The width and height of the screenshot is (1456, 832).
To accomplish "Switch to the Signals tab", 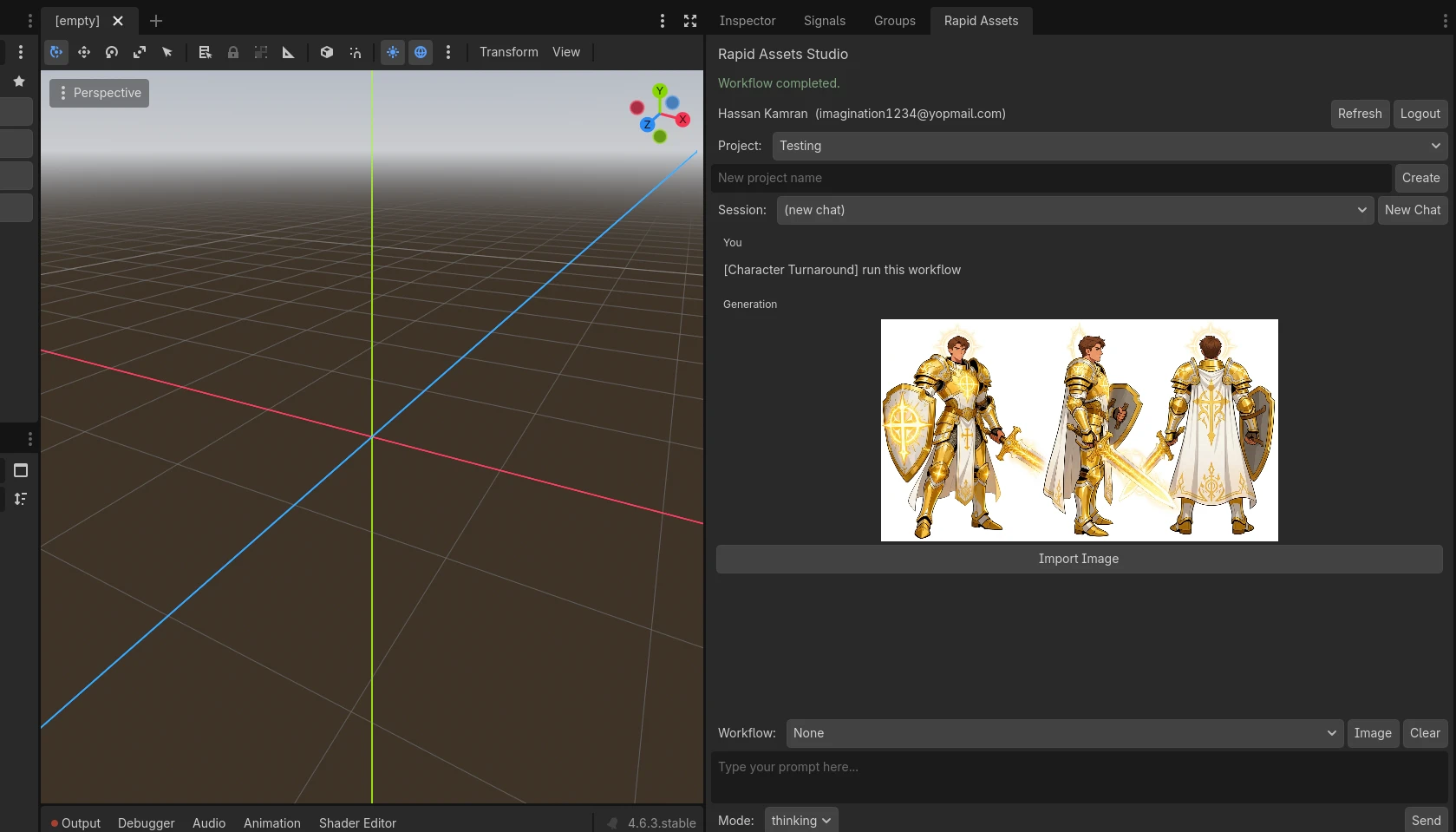I will click(x=825, y=21).
